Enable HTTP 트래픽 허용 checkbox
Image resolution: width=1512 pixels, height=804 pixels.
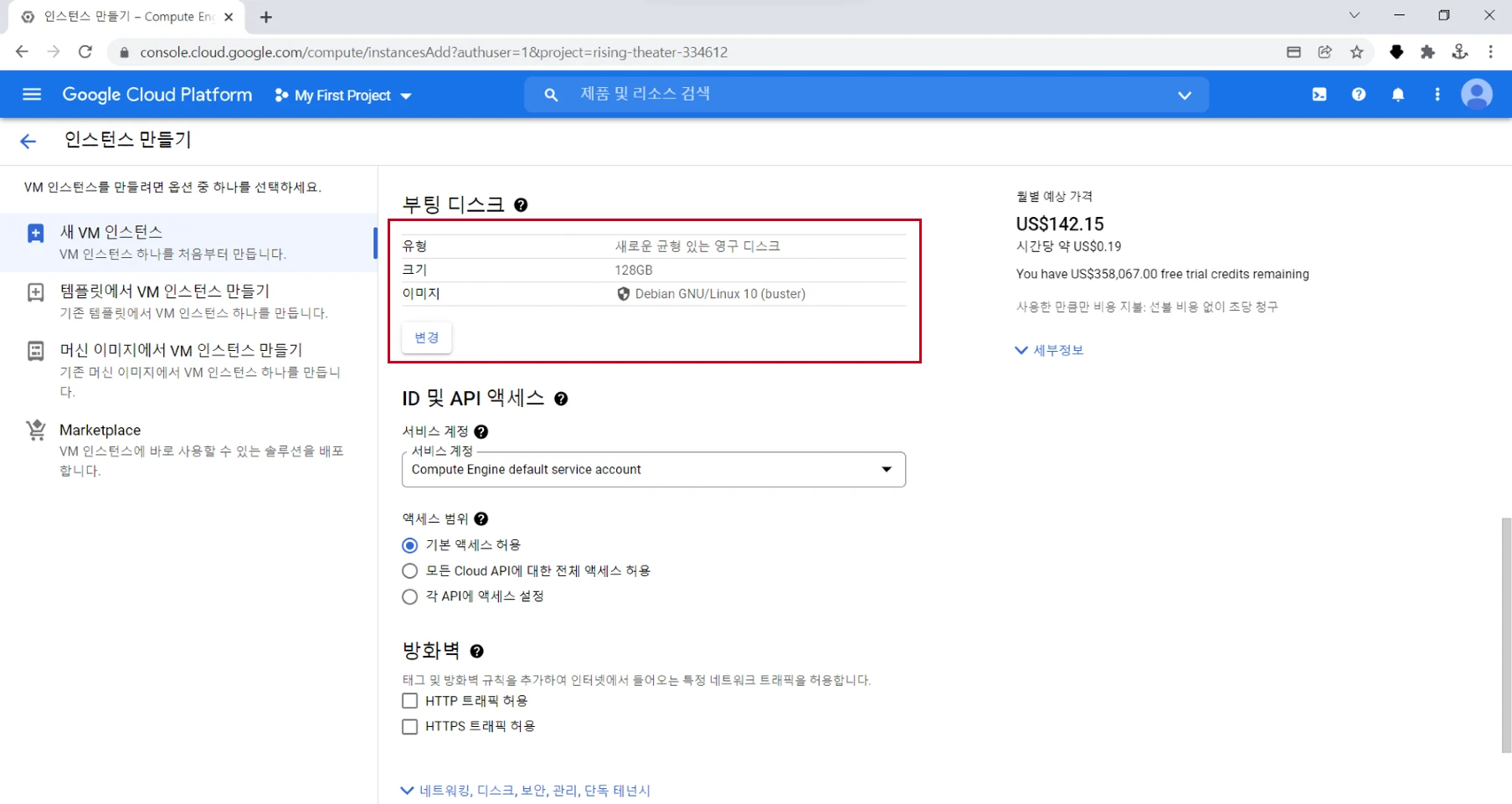tap(409, 701)
